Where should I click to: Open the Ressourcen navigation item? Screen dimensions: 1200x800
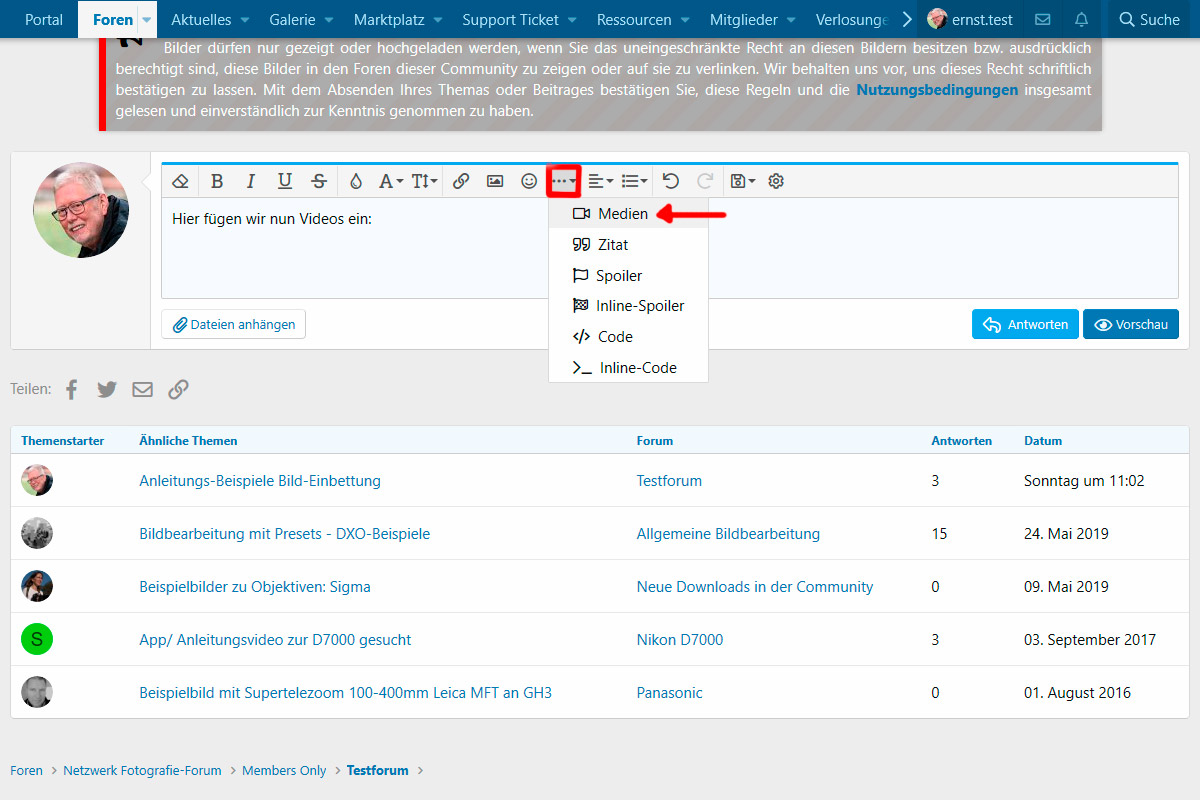point(634,19)
